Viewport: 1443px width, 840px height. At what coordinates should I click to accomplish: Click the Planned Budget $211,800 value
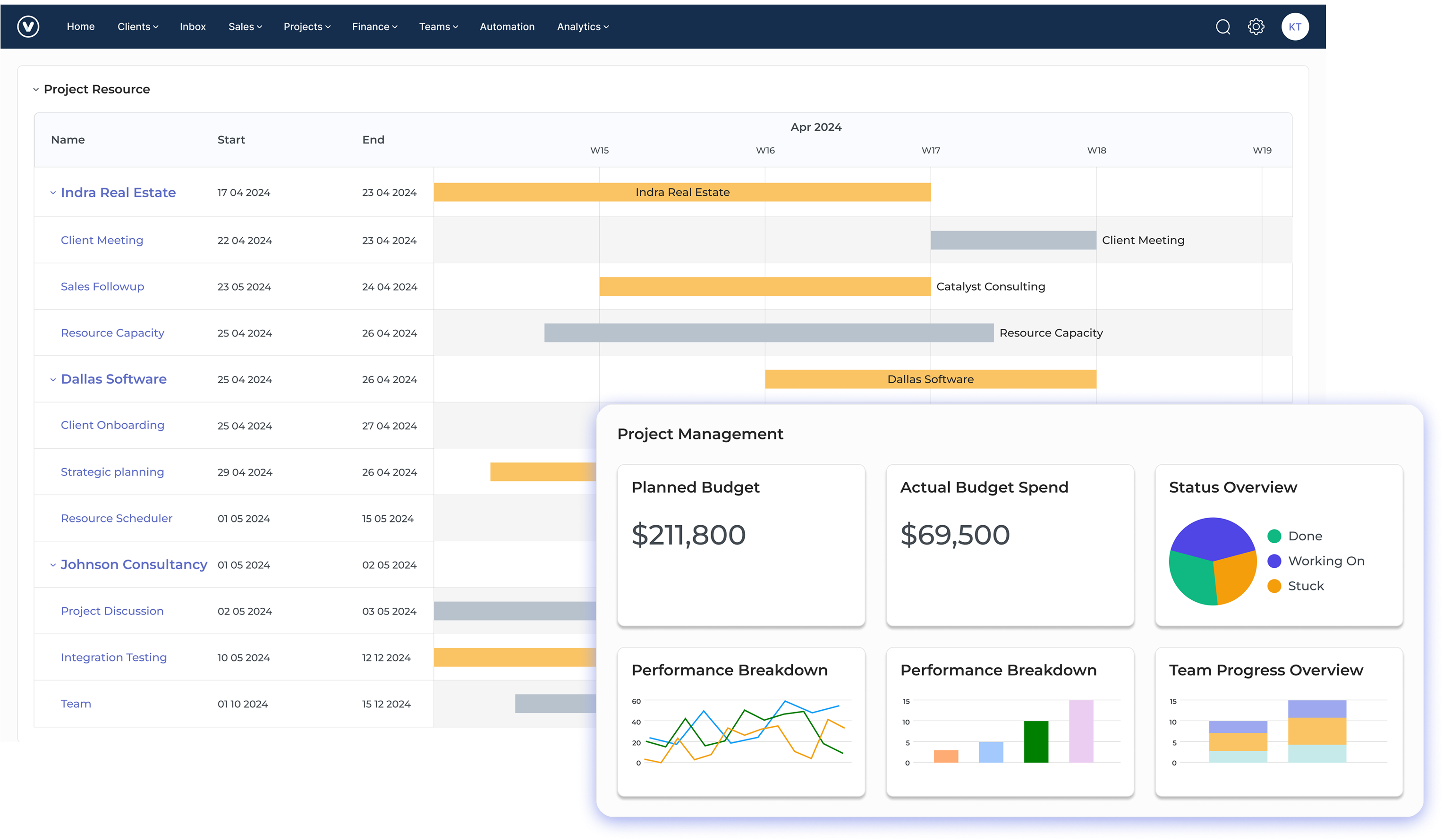tap(688, 535)
